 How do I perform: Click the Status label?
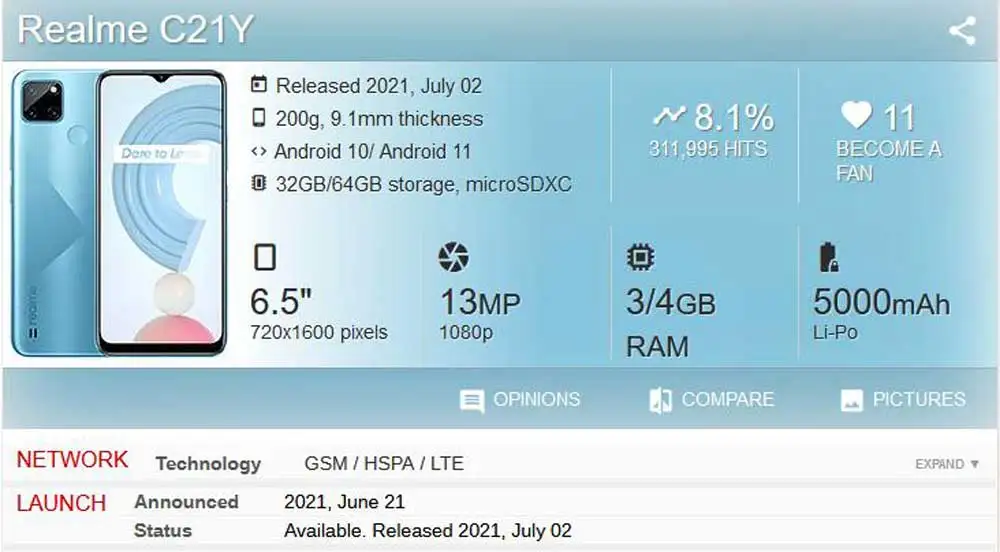tap(163, 531)
